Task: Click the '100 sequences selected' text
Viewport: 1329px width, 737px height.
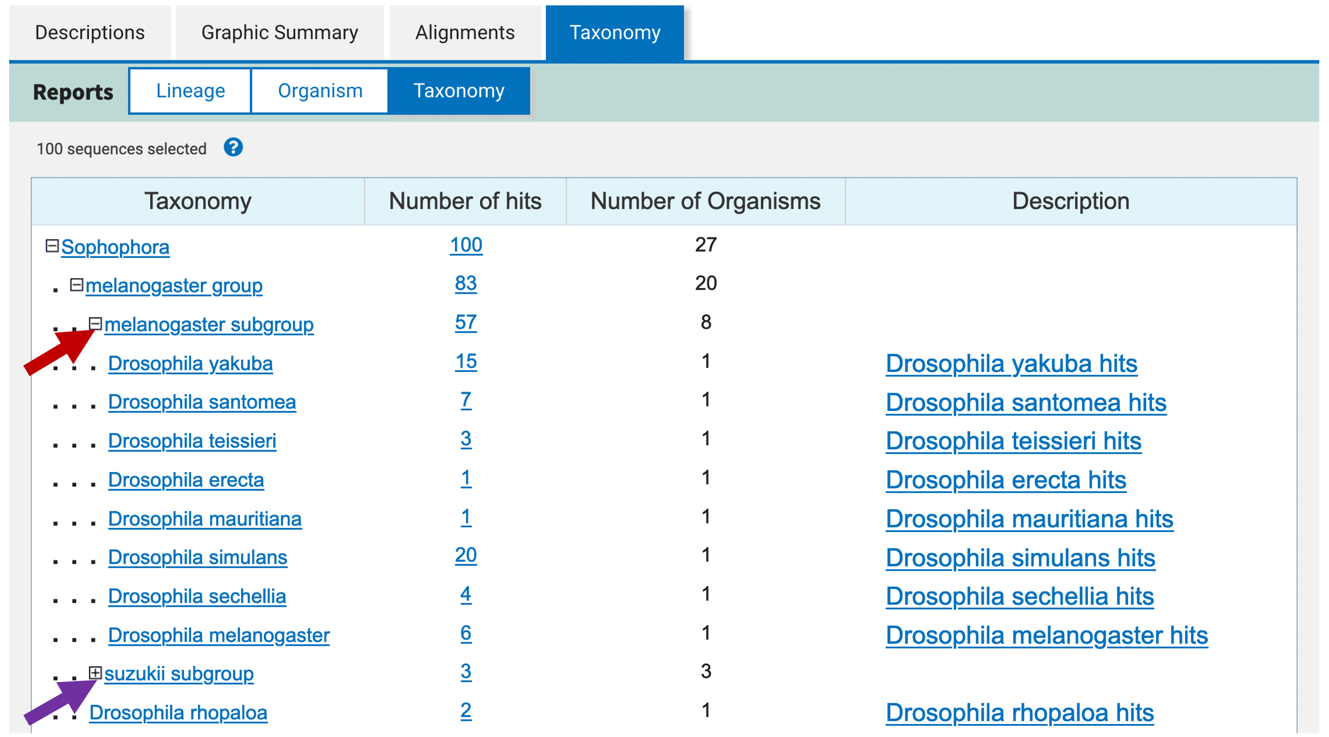Action: point(122,149)
